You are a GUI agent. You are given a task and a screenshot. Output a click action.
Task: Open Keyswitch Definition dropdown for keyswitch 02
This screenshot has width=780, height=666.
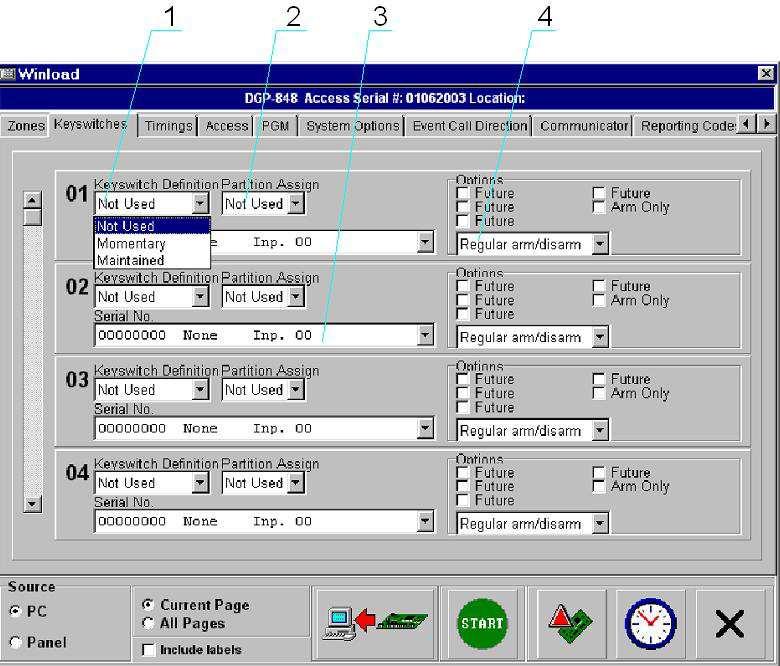point(200,296)
